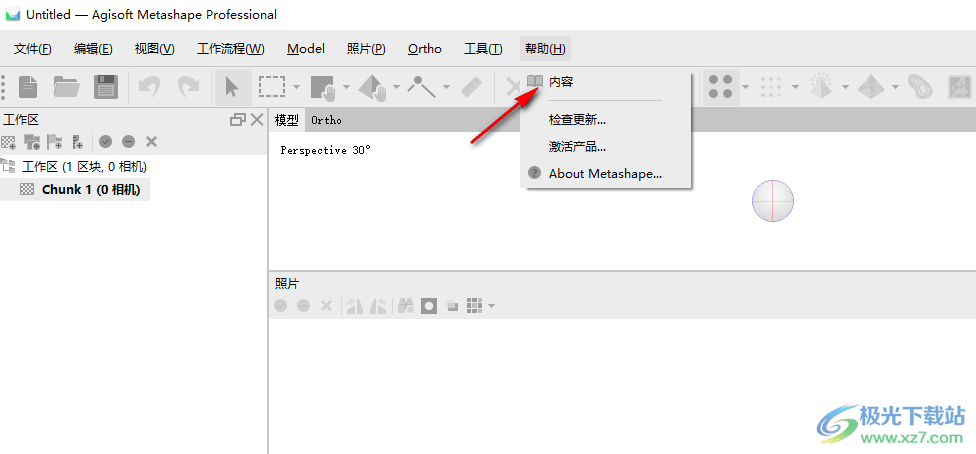The image size is (976, 454).
Task: Add a scale bar in workspace toolbar
Action: [77, 142]
